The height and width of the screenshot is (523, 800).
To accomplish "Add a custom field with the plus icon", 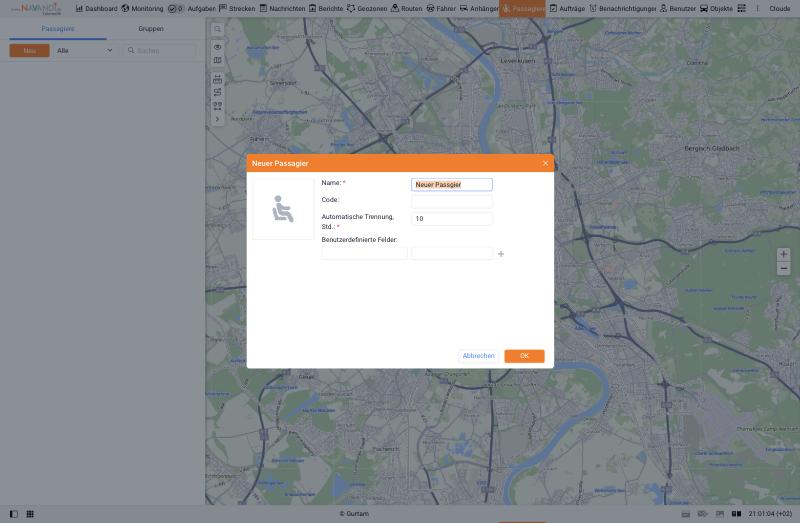I will (x=501, y=254).
